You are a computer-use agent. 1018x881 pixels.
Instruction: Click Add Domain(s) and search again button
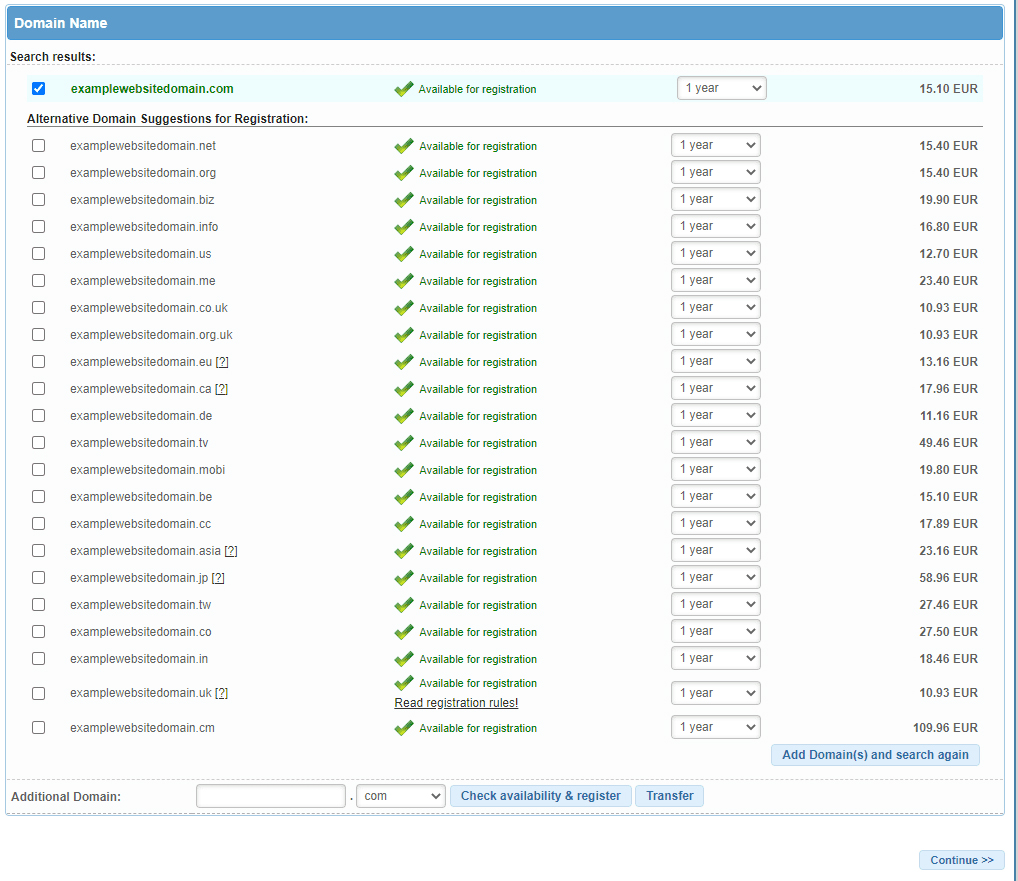click(x=875, y=755)
